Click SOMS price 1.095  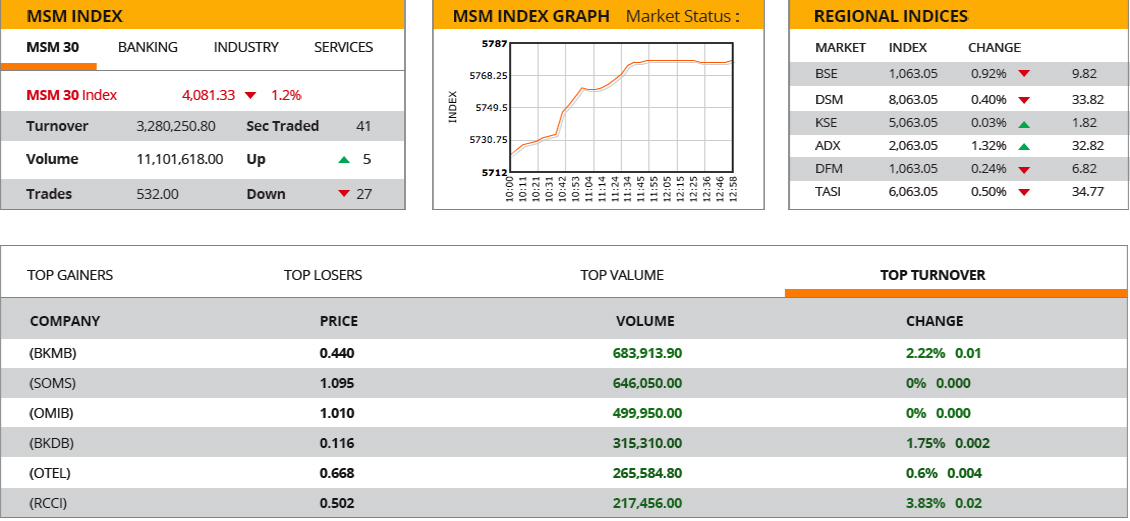[337, 383]
